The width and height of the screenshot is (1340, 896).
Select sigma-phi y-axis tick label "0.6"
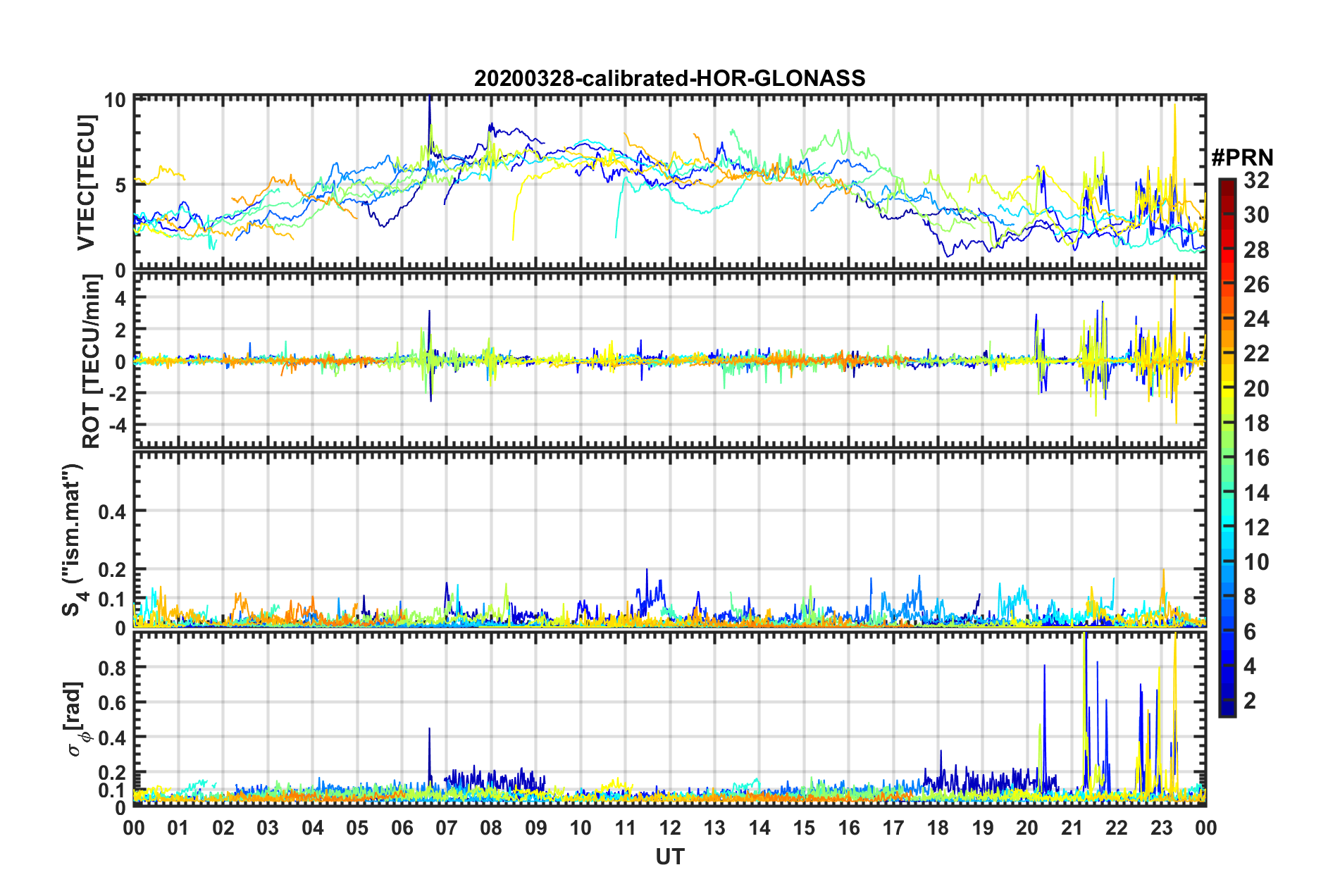point(113,702)
